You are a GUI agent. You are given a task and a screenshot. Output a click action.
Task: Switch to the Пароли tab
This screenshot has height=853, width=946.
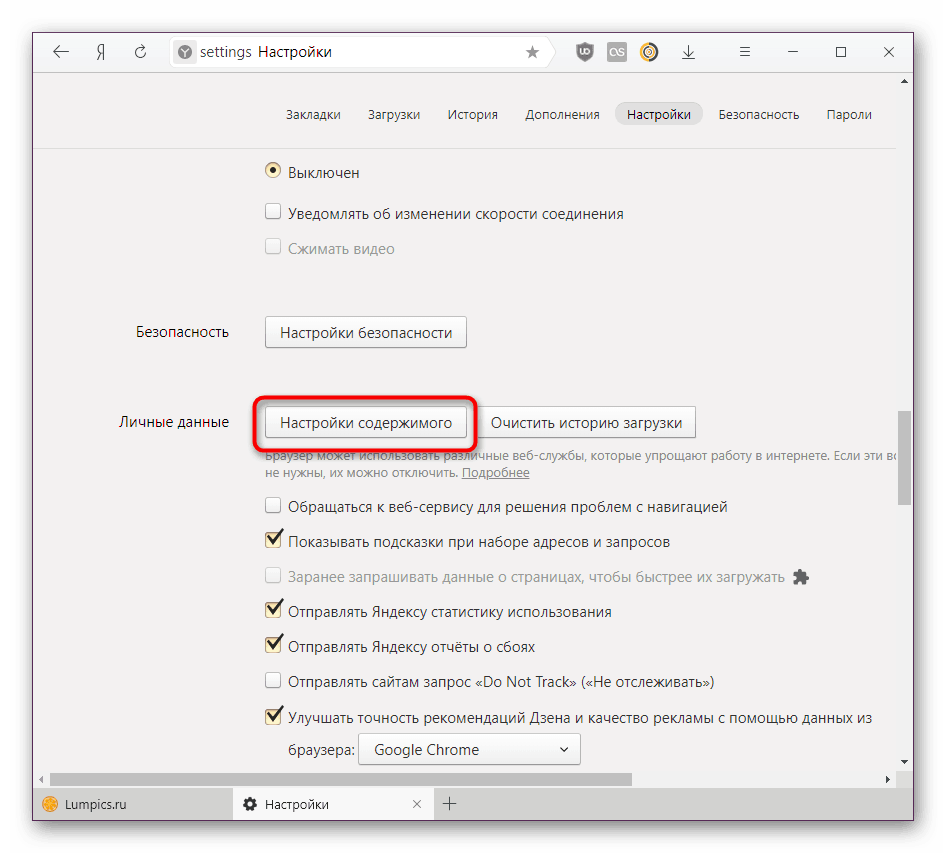pos(849,115)
